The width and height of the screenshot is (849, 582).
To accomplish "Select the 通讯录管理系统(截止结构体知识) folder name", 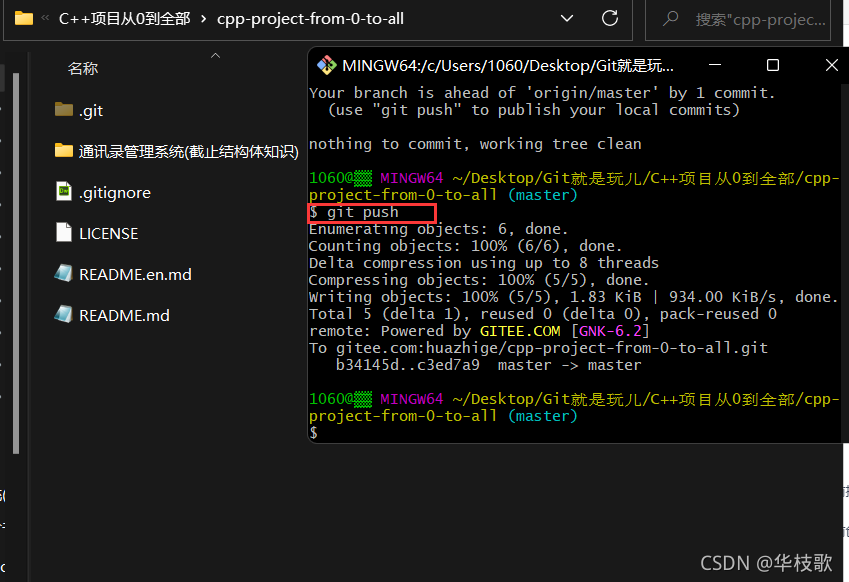I will pos(188,152).
